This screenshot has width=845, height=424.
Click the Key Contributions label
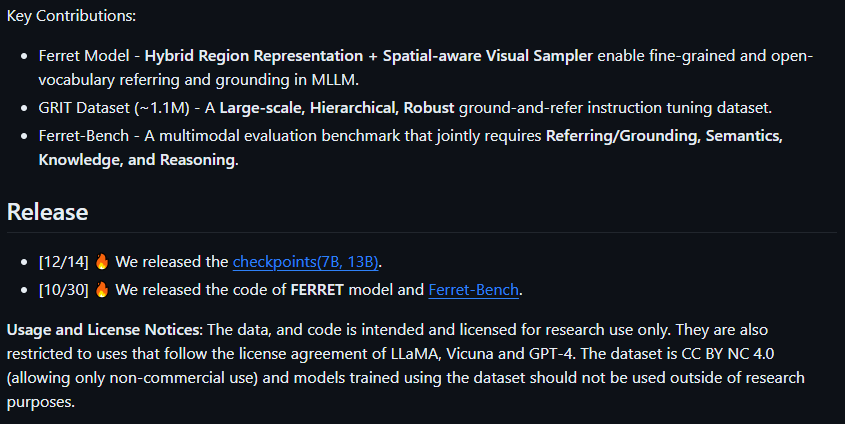pyautogui.click(x=72, y=16)
